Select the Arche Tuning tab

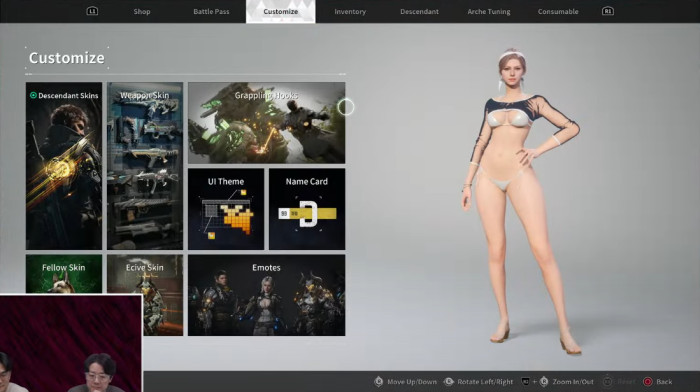489,12
